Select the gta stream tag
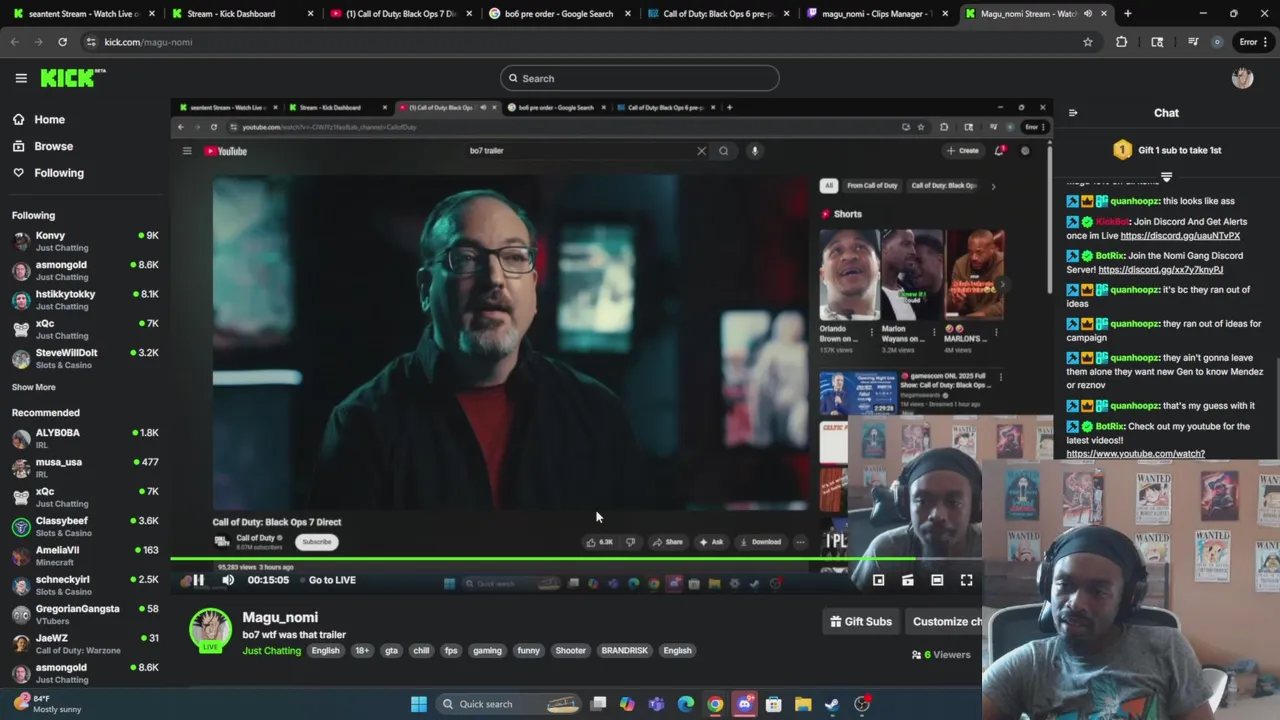The image size is (1280, 720). point(391,651)
